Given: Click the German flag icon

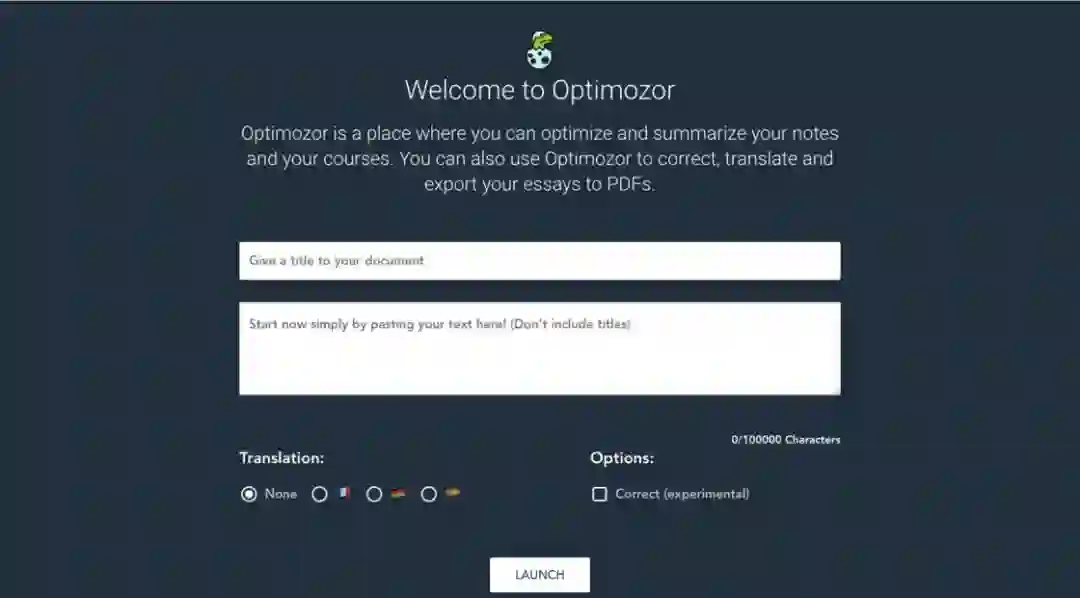Looking at the screenshot, I should [x=399, y=493].
